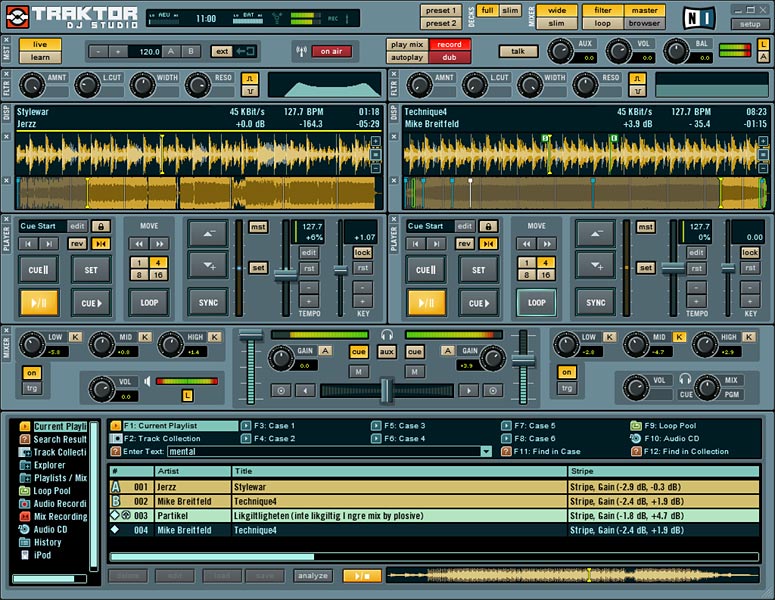Toggle the key lock on the left deck

[362, 253]
